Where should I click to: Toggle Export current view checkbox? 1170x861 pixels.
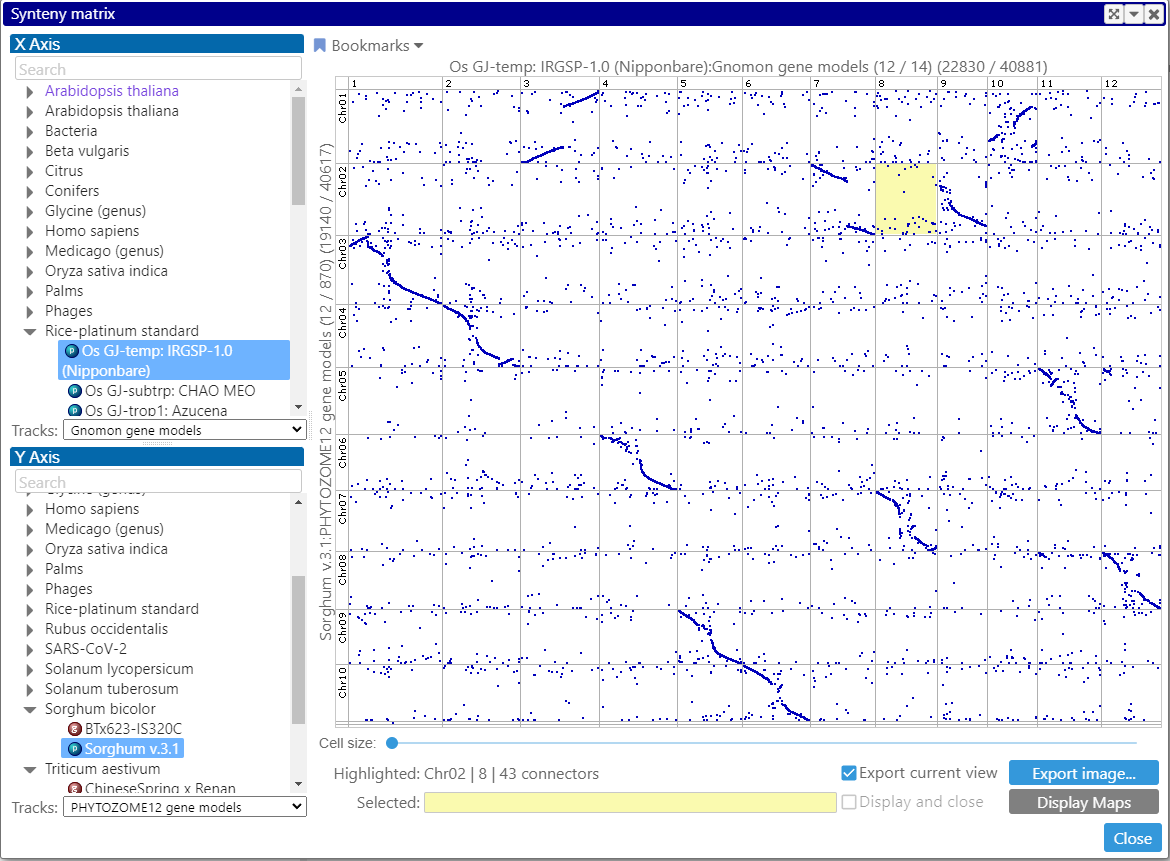point(848,773)
